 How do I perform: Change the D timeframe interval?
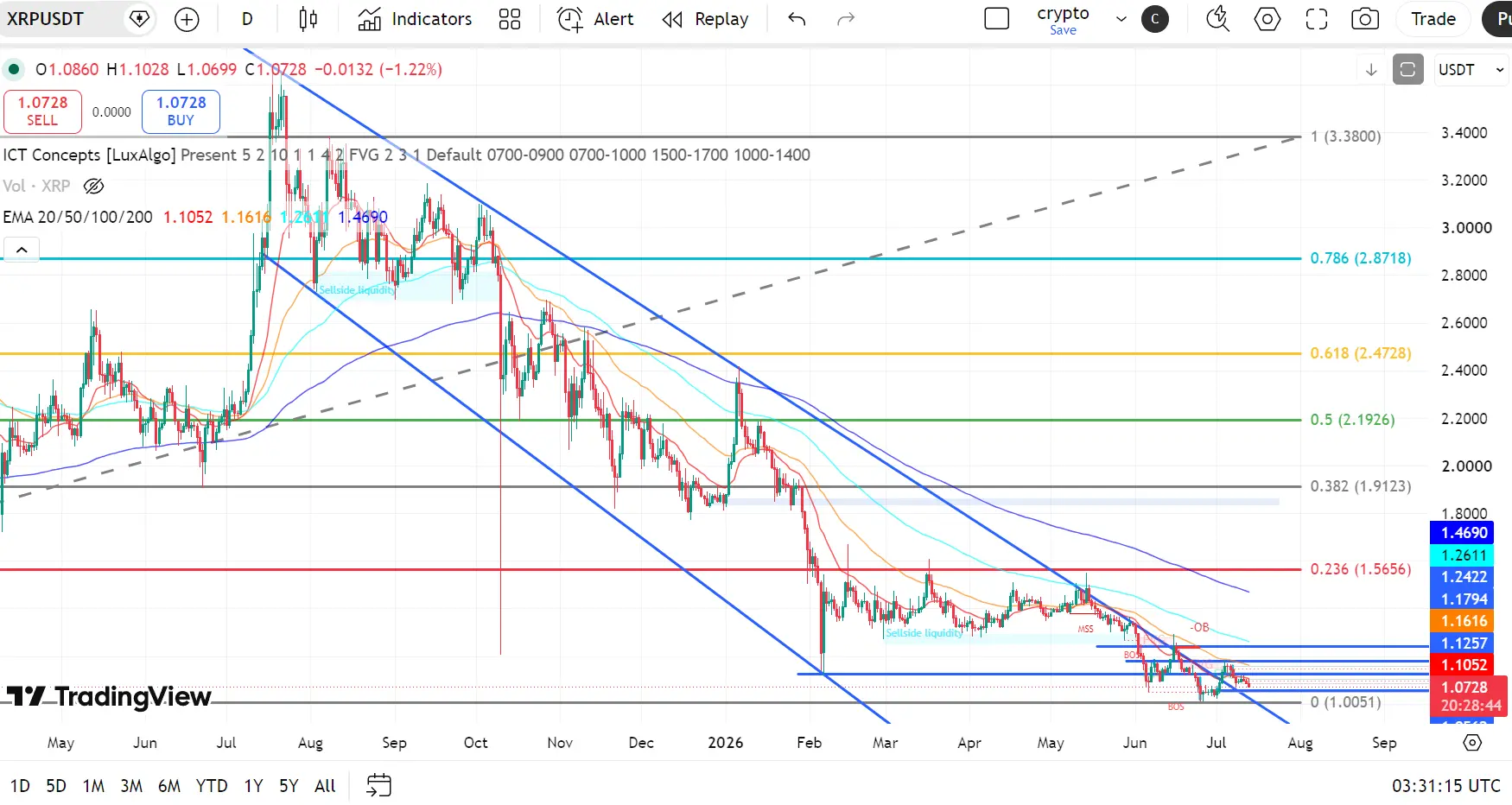click(x=247, y=19)
